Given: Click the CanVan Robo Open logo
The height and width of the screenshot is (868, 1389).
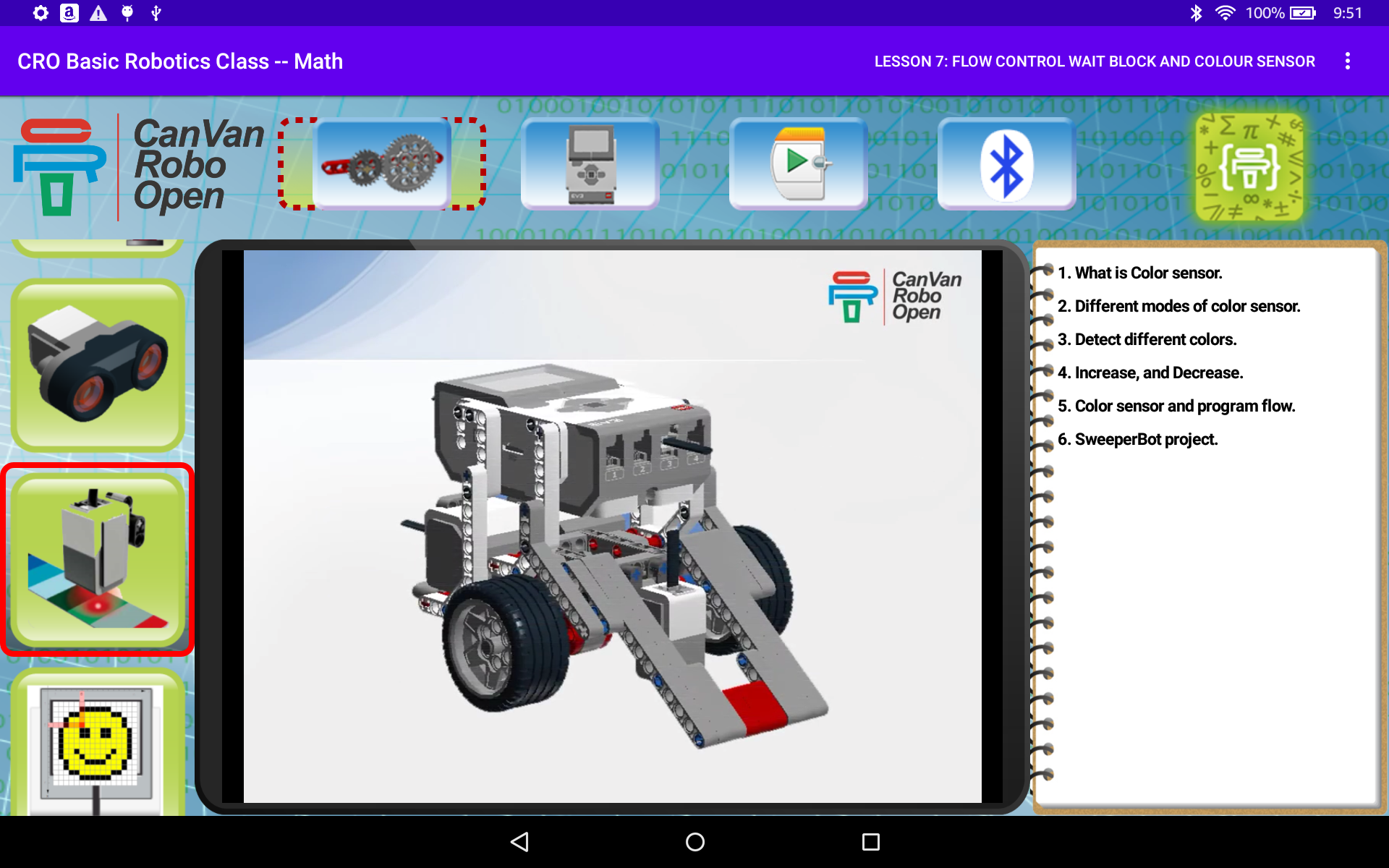Looking at the screenshot, I should tap(137, 165).
